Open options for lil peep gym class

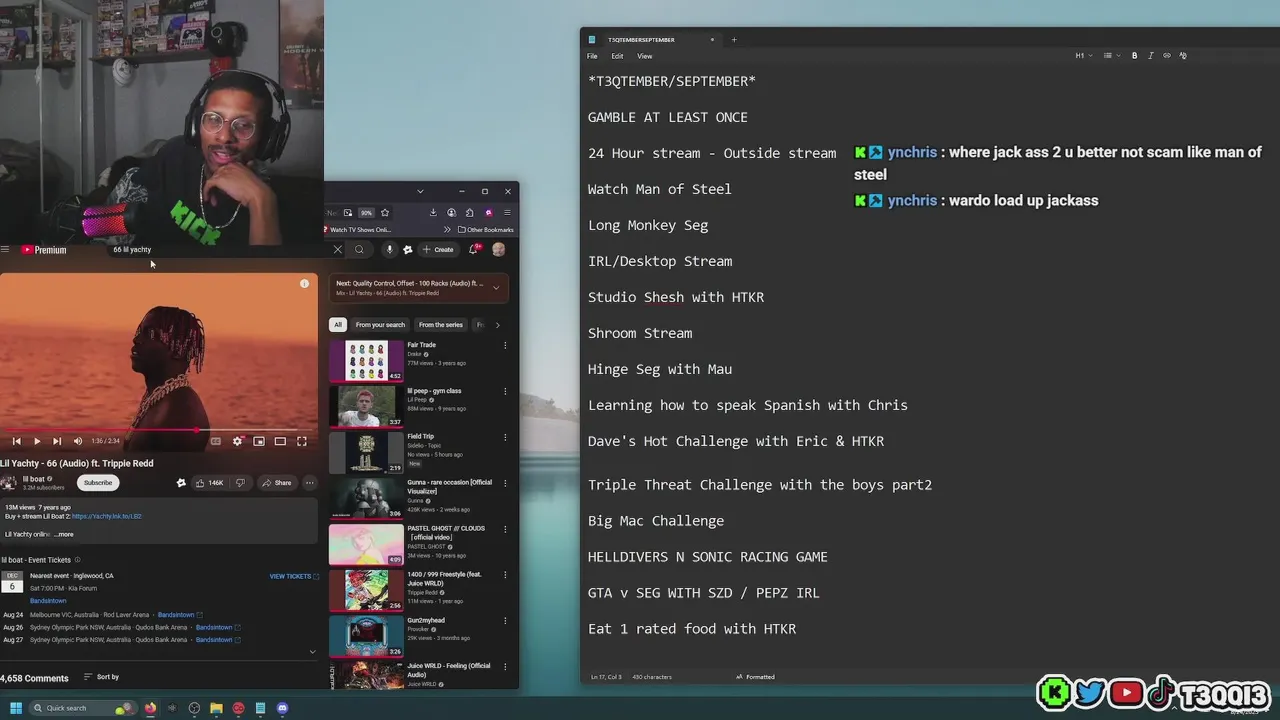click(505, 392)
